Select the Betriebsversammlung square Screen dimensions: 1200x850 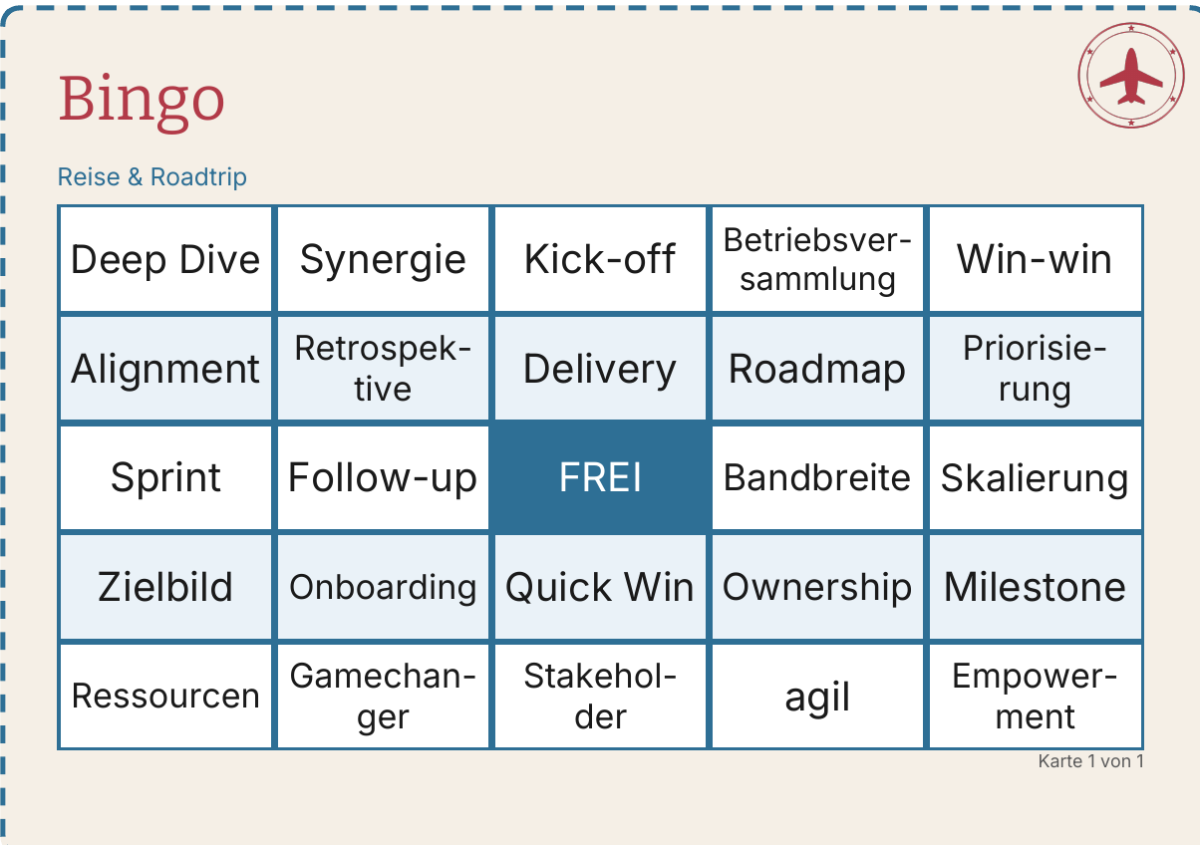pyautogui.click(x=817, y=260)
